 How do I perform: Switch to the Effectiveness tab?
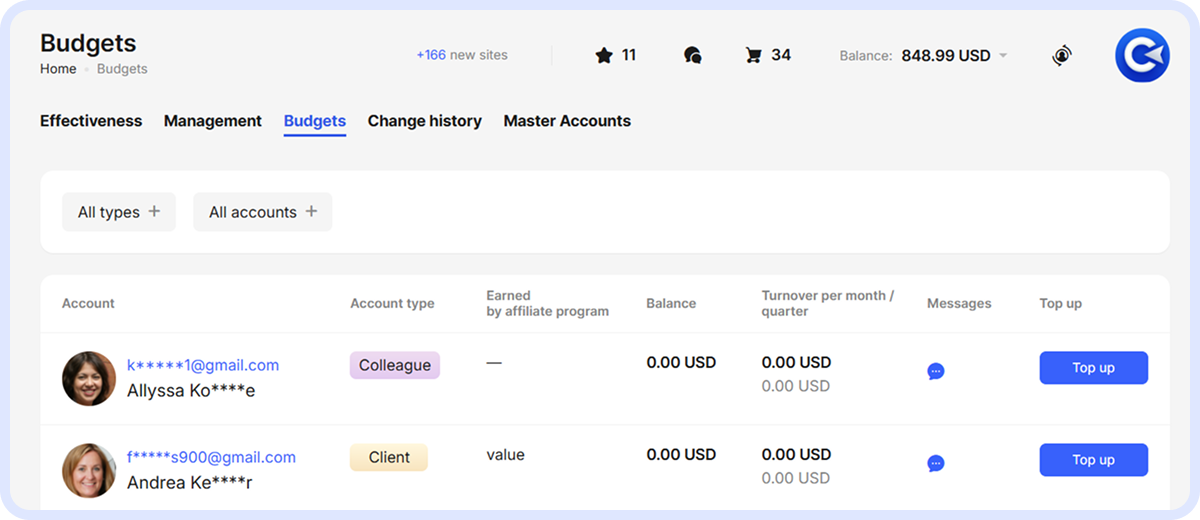(91, 121)
